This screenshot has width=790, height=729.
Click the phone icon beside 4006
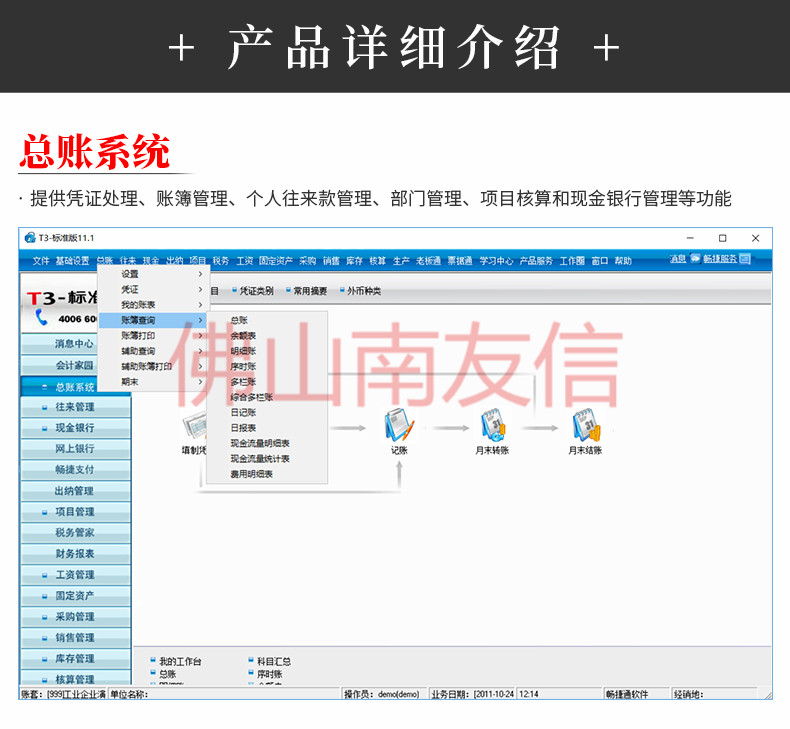click(x=41, y=317)
